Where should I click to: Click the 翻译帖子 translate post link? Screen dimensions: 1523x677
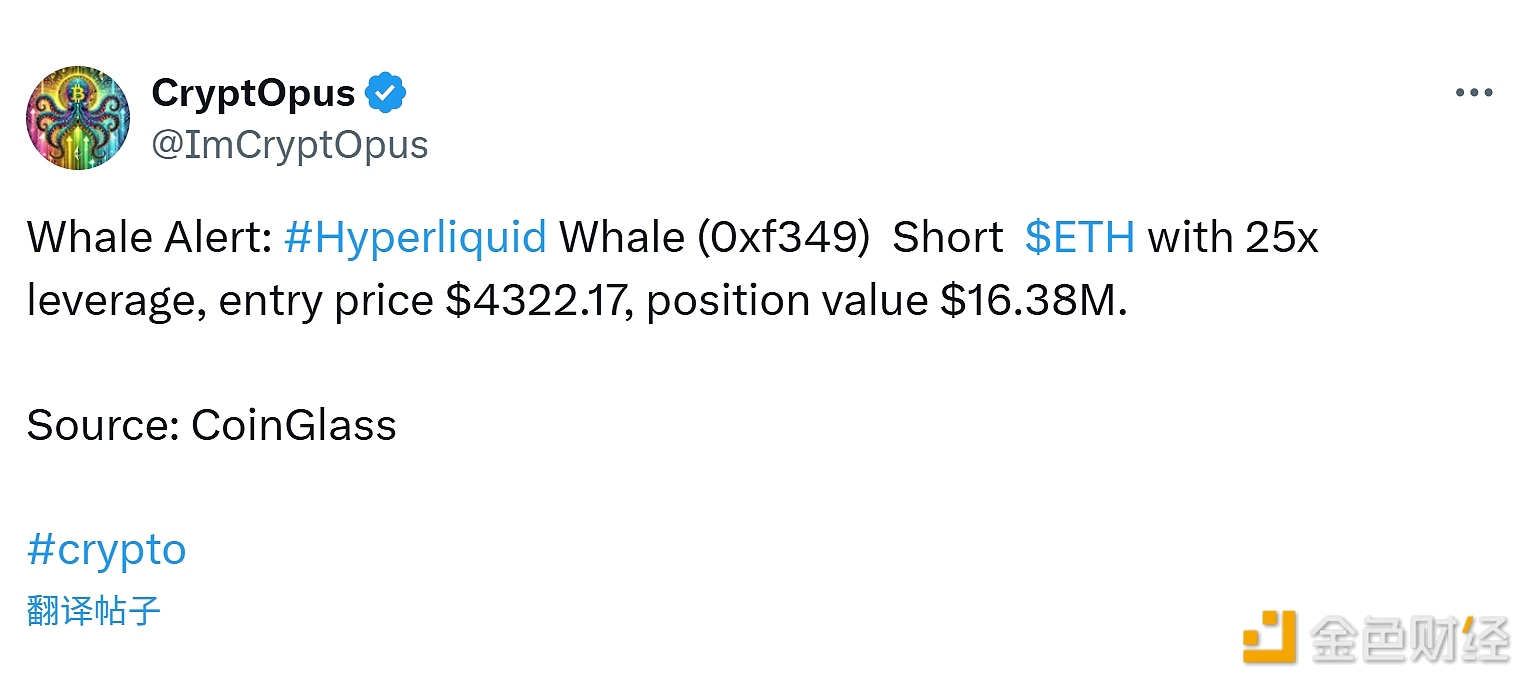[x=94, y=610]
